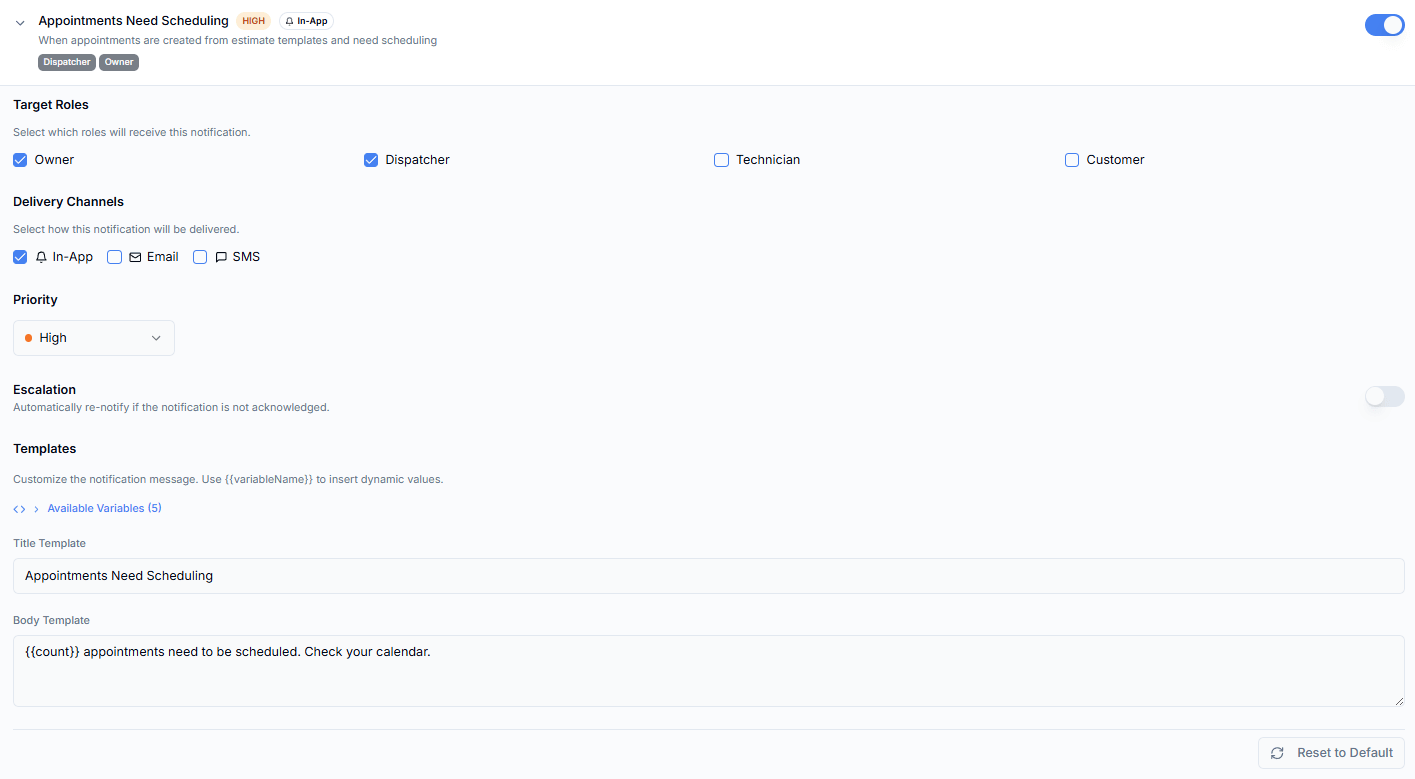Click into the Title Template input field
Screen dimensions: 1415x779
tap(709, 576)
